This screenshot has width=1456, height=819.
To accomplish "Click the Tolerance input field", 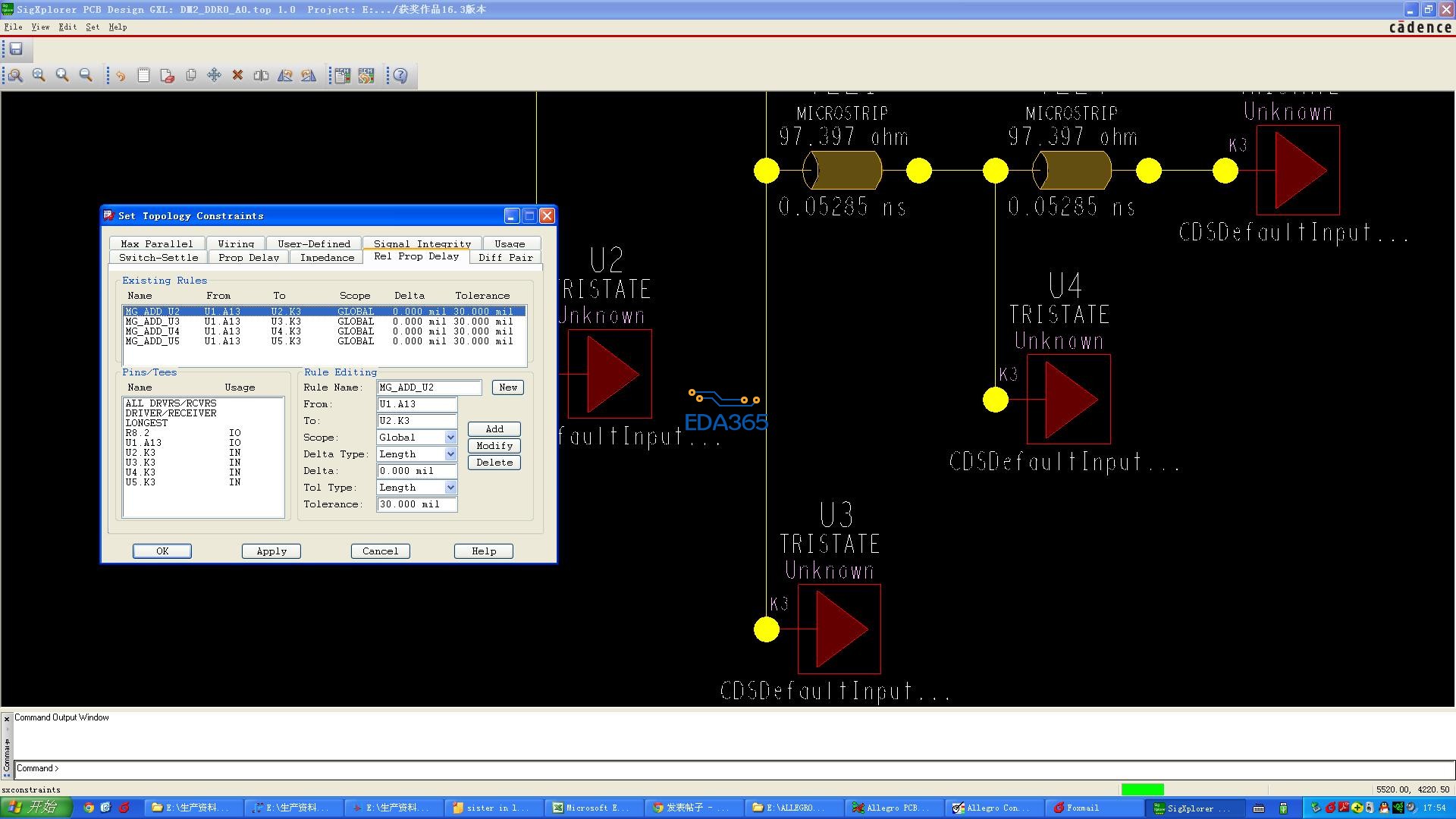I will coord(416,504).
